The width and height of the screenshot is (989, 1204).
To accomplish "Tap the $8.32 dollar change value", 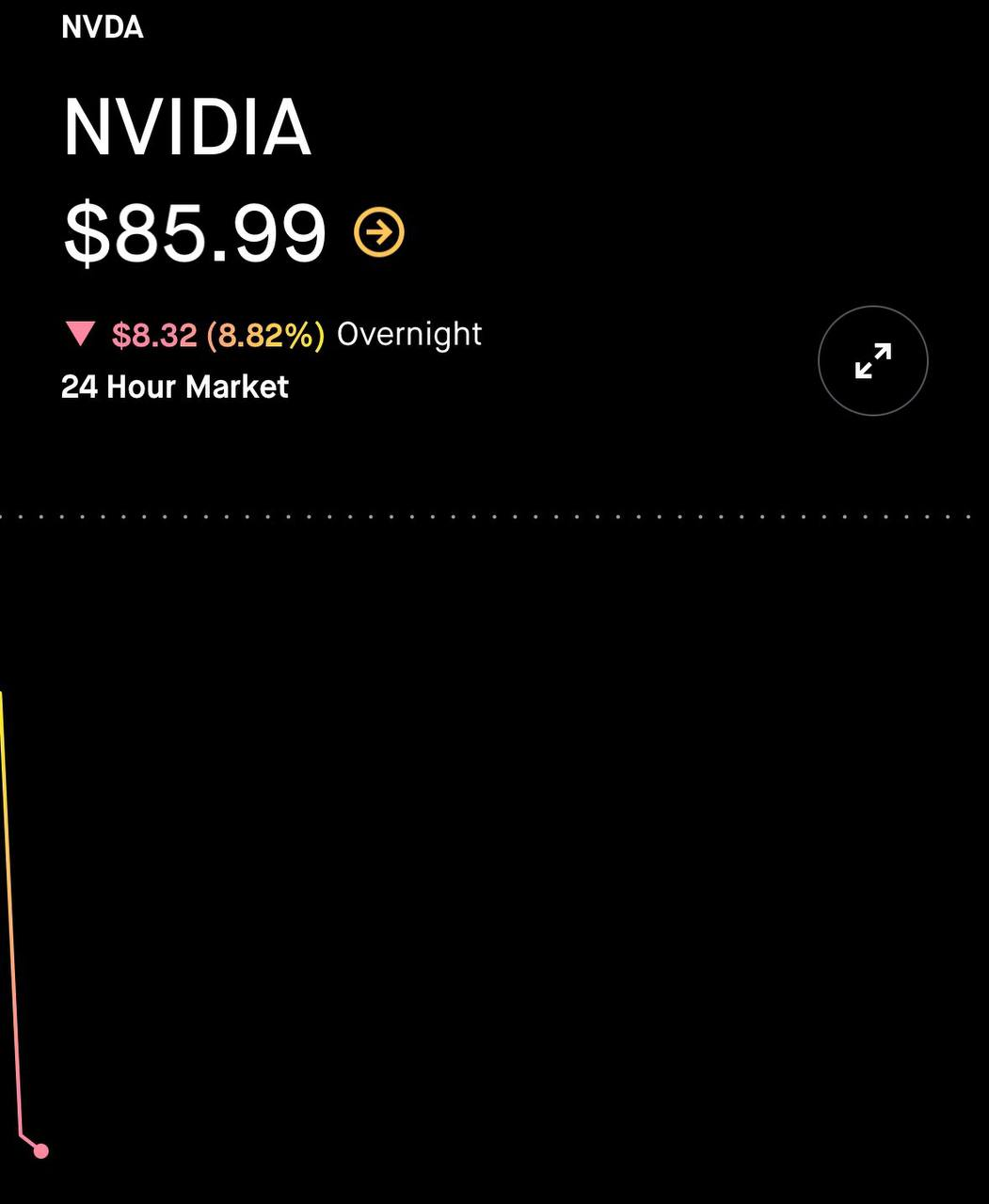I will 154,335.
